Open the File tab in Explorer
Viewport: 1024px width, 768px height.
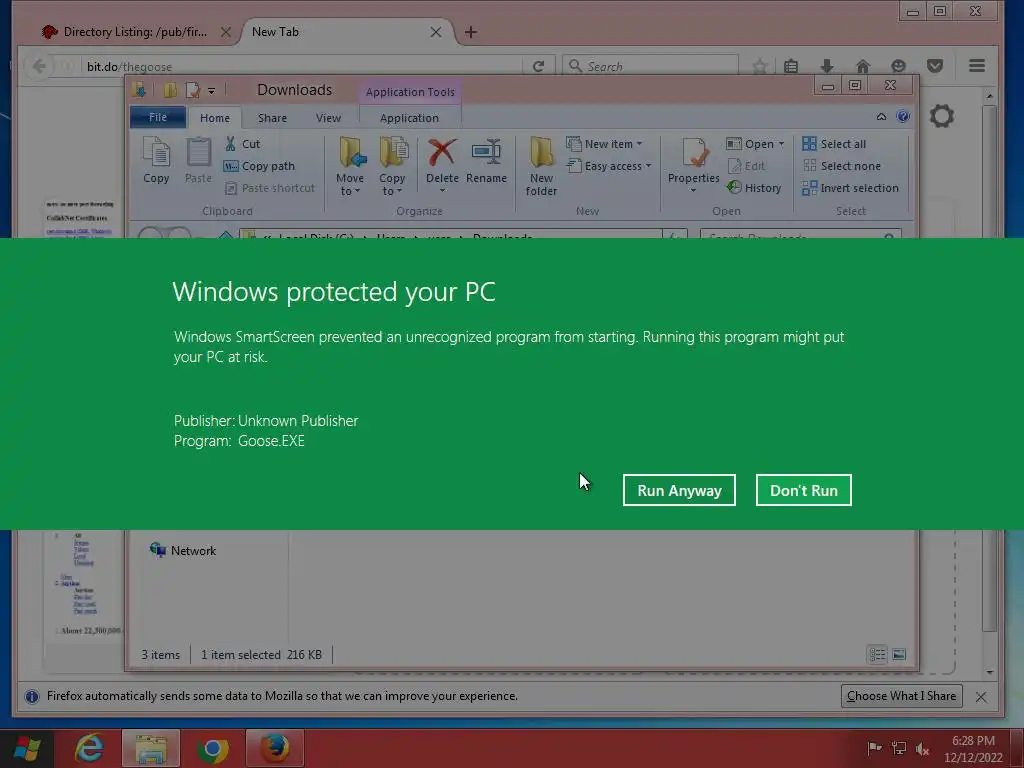point(158,118)
